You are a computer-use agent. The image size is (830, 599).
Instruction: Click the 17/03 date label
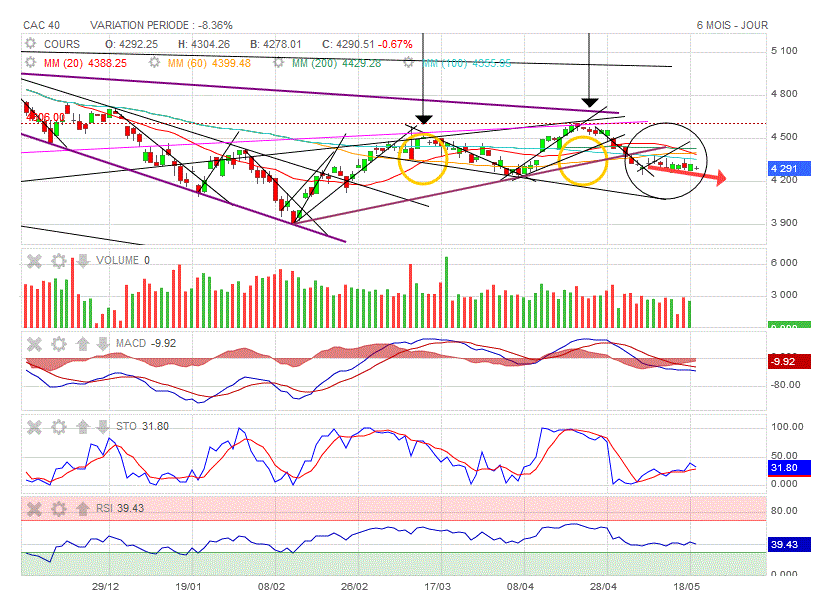point(438,587)
